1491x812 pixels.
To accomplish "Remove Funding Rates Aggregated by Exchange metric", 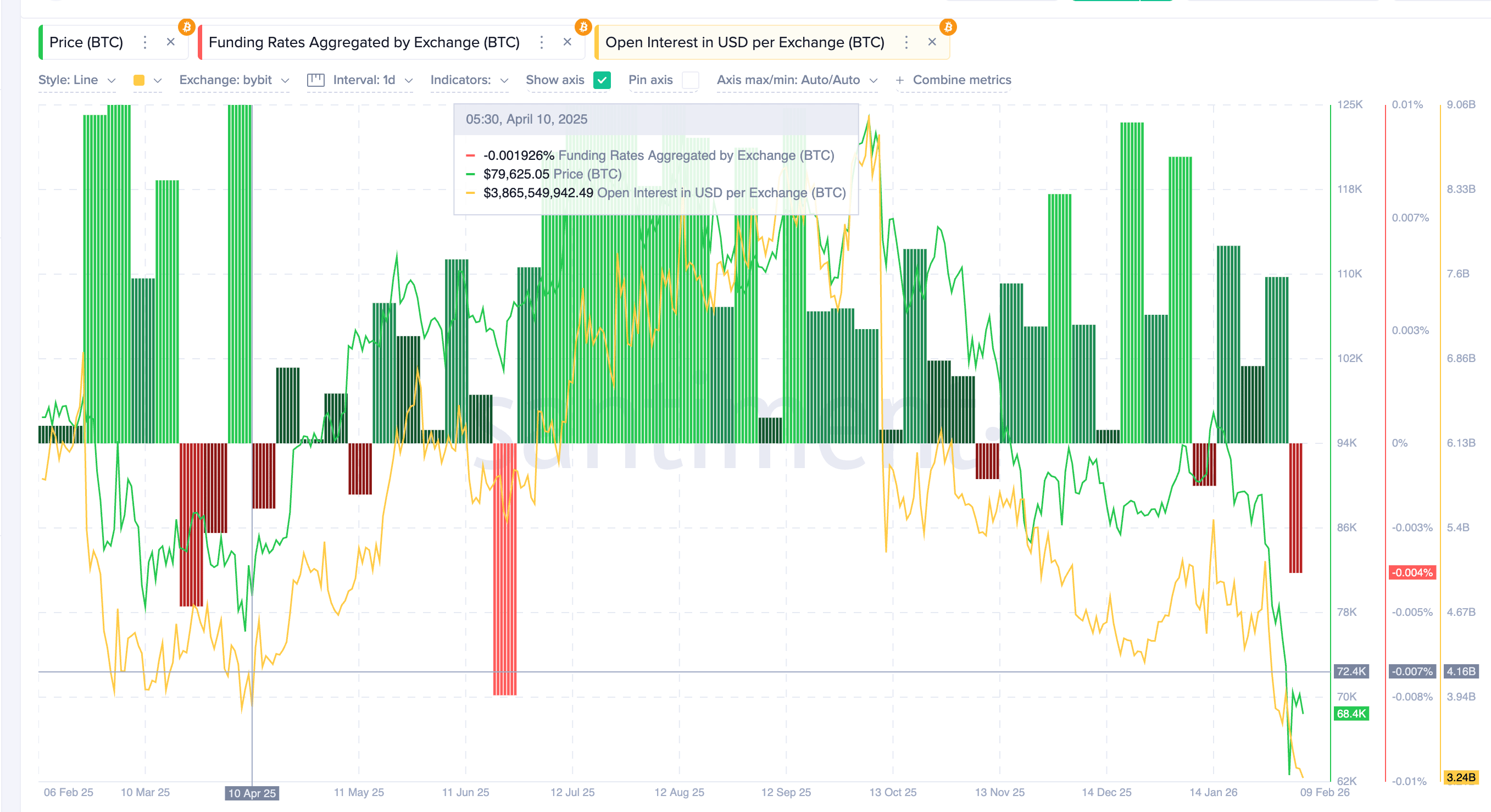I will pos(567,42).
